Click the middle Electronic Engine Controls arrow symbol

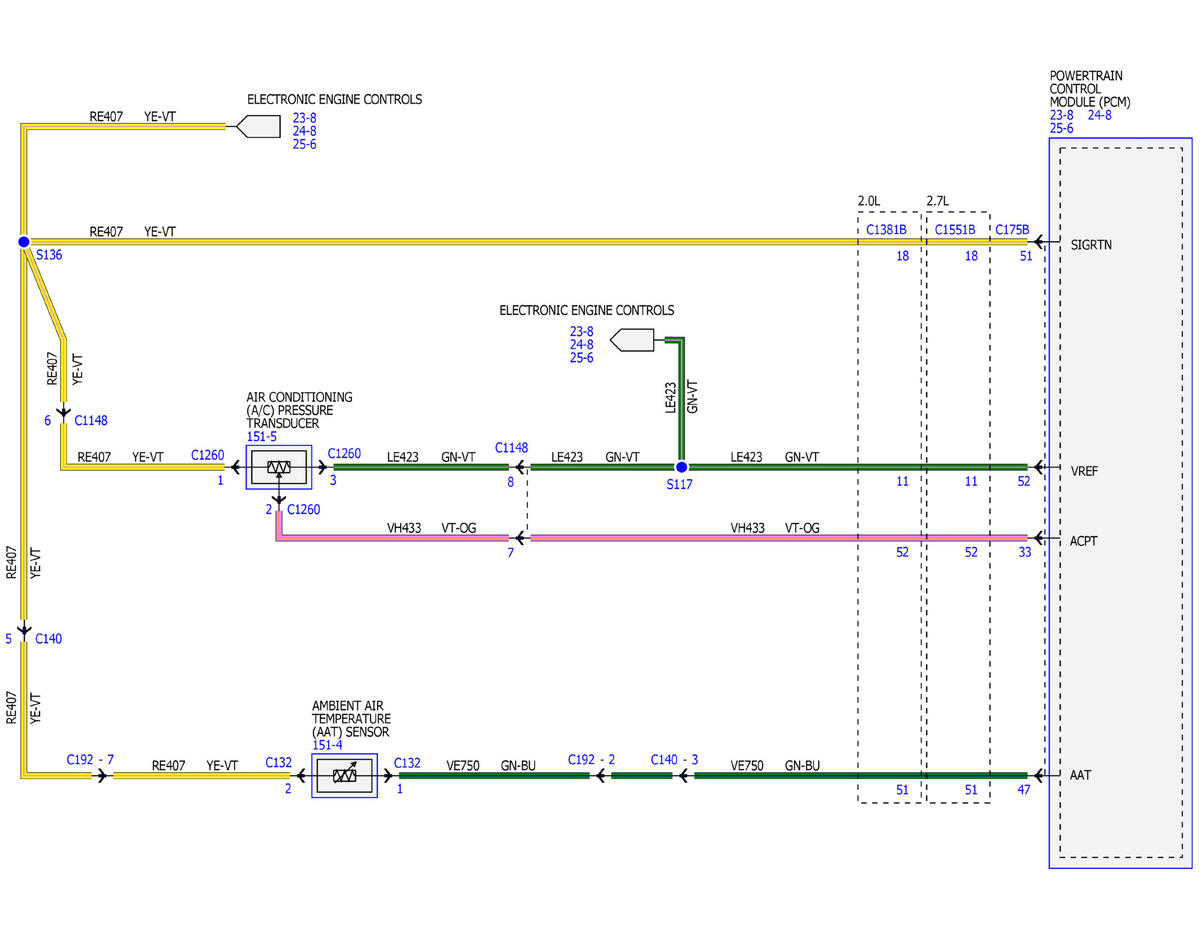(x=632, y=340)
